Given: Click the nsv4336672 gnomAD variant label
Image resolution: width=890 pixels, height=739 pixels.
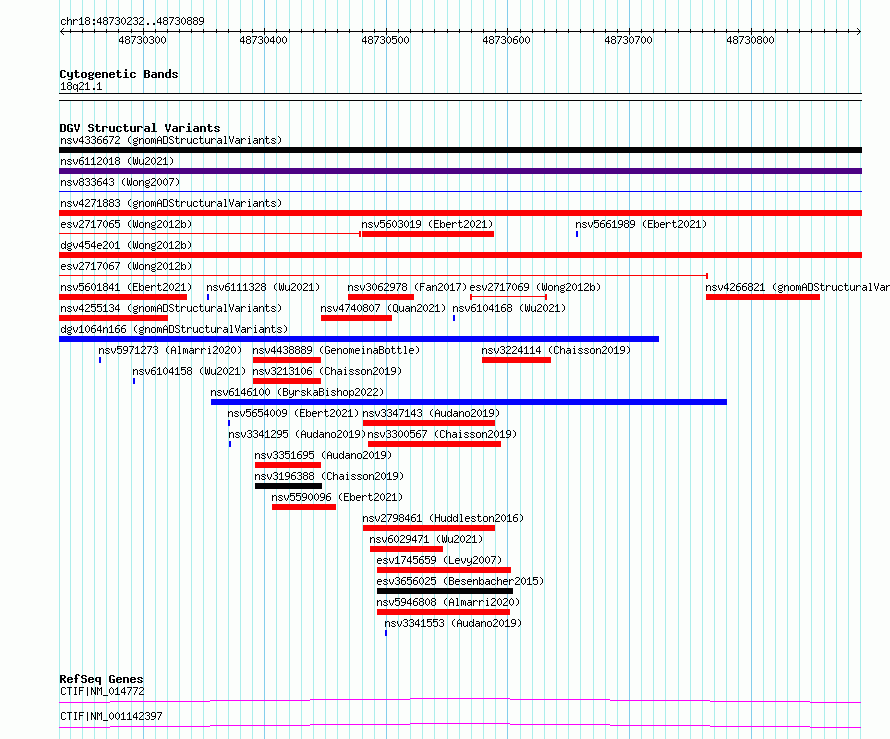Looking at the screenshot, I should pyautogui.click(x=171, y=140).
